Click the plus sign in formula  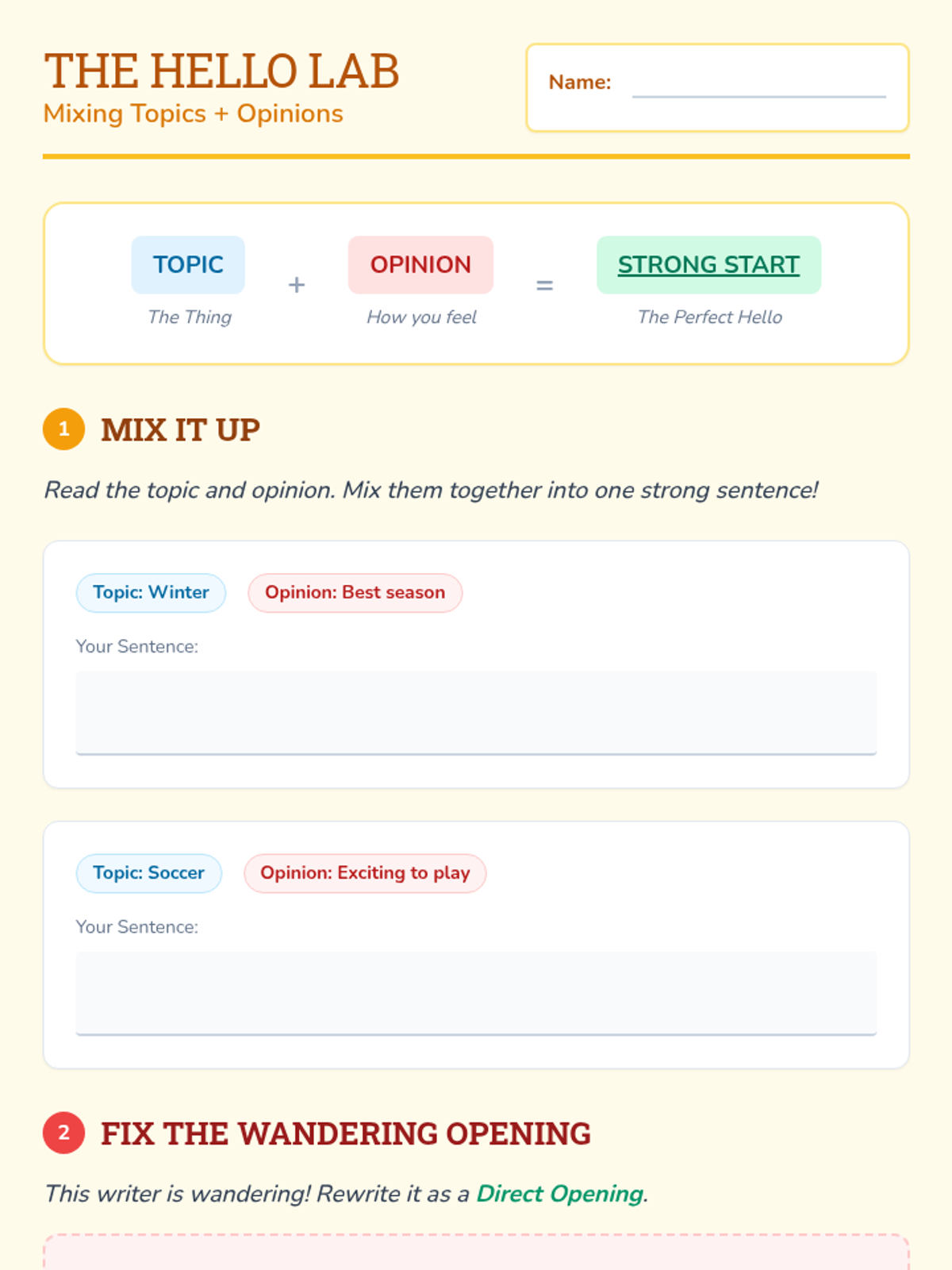(297, 285)
